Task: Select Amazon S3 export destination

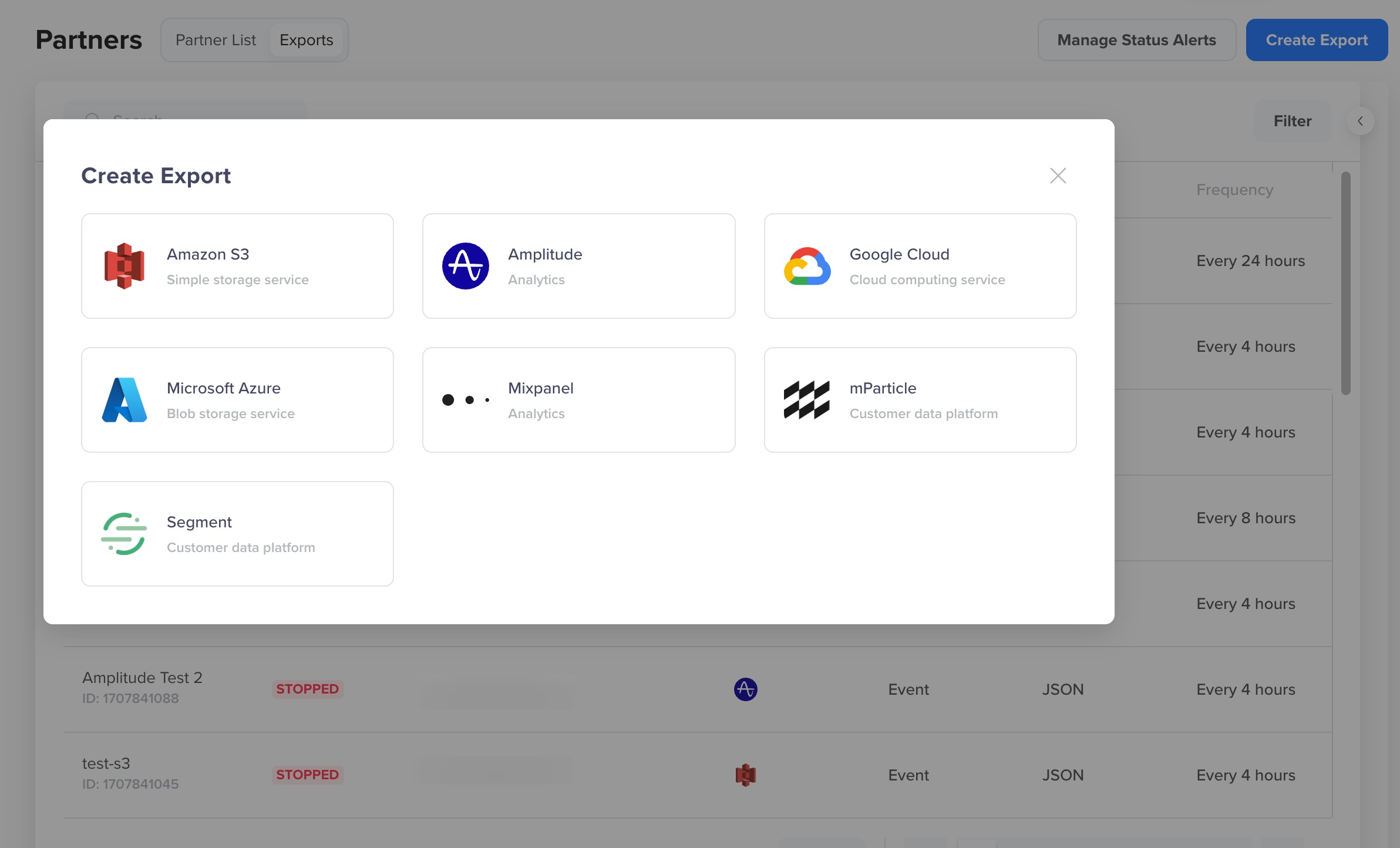Action: click(x=237, y=265)
